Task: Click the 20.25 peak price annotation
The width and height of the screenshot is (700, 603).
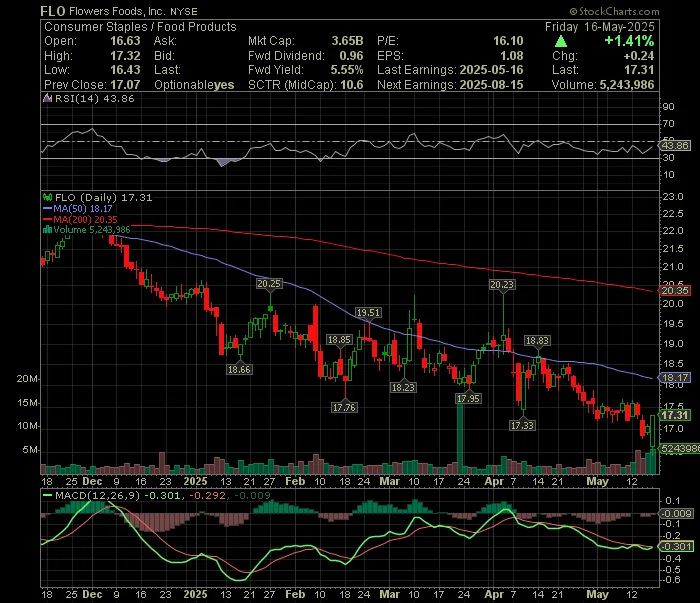Action: pos(269,283)
